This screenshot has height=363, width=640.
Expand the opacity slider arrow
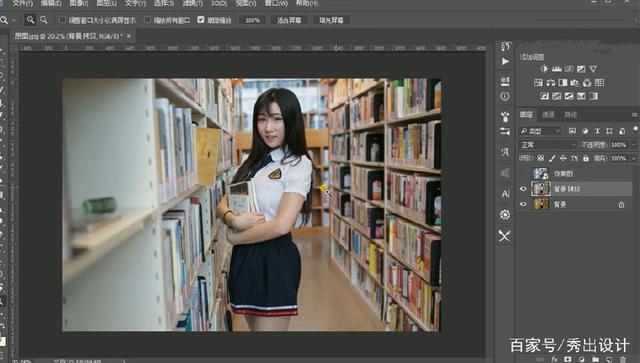pyautogui.click(x=634, y=145)
